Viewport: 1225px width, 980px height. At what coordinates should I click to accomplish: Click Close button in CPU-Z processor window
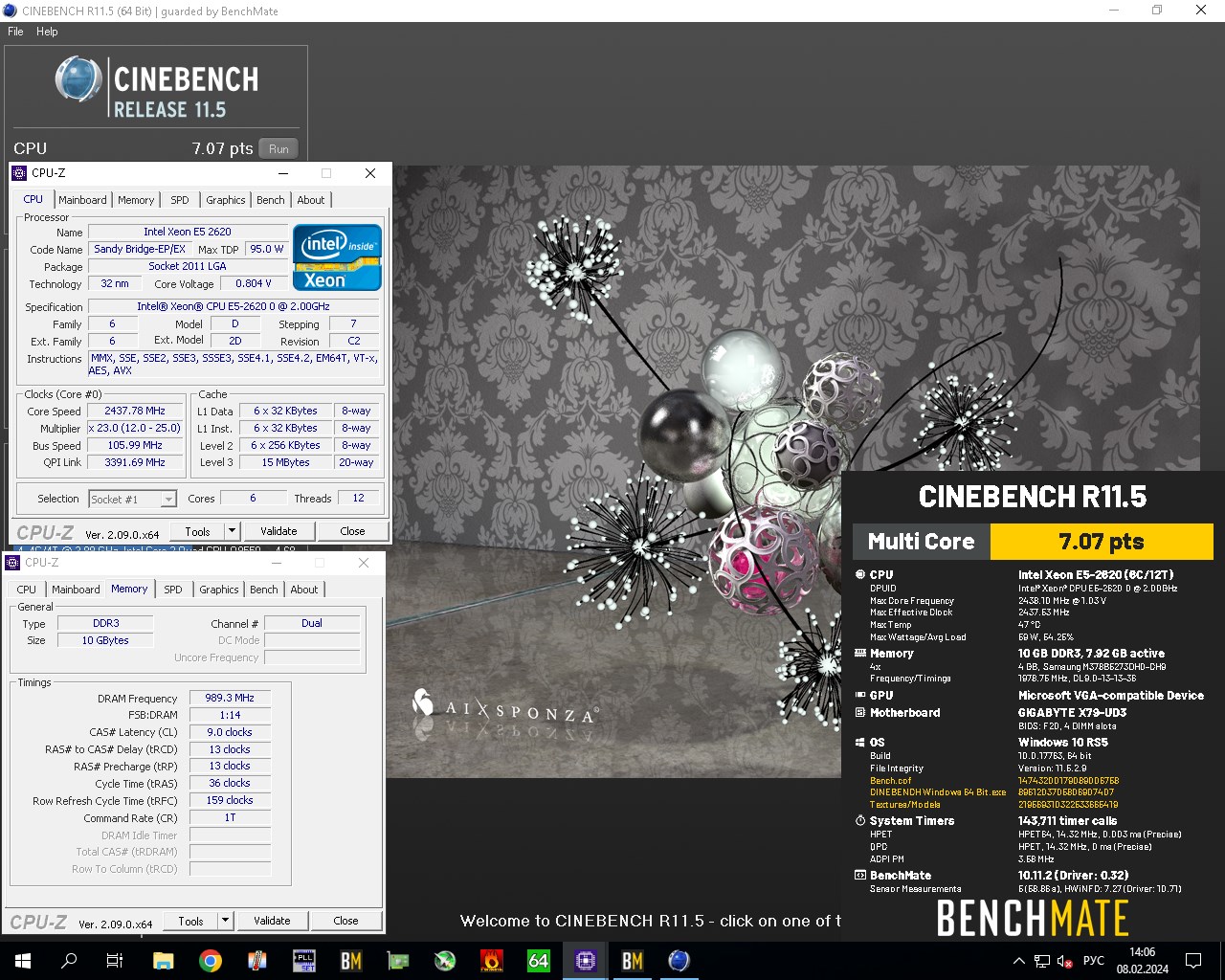coord(352,531)
